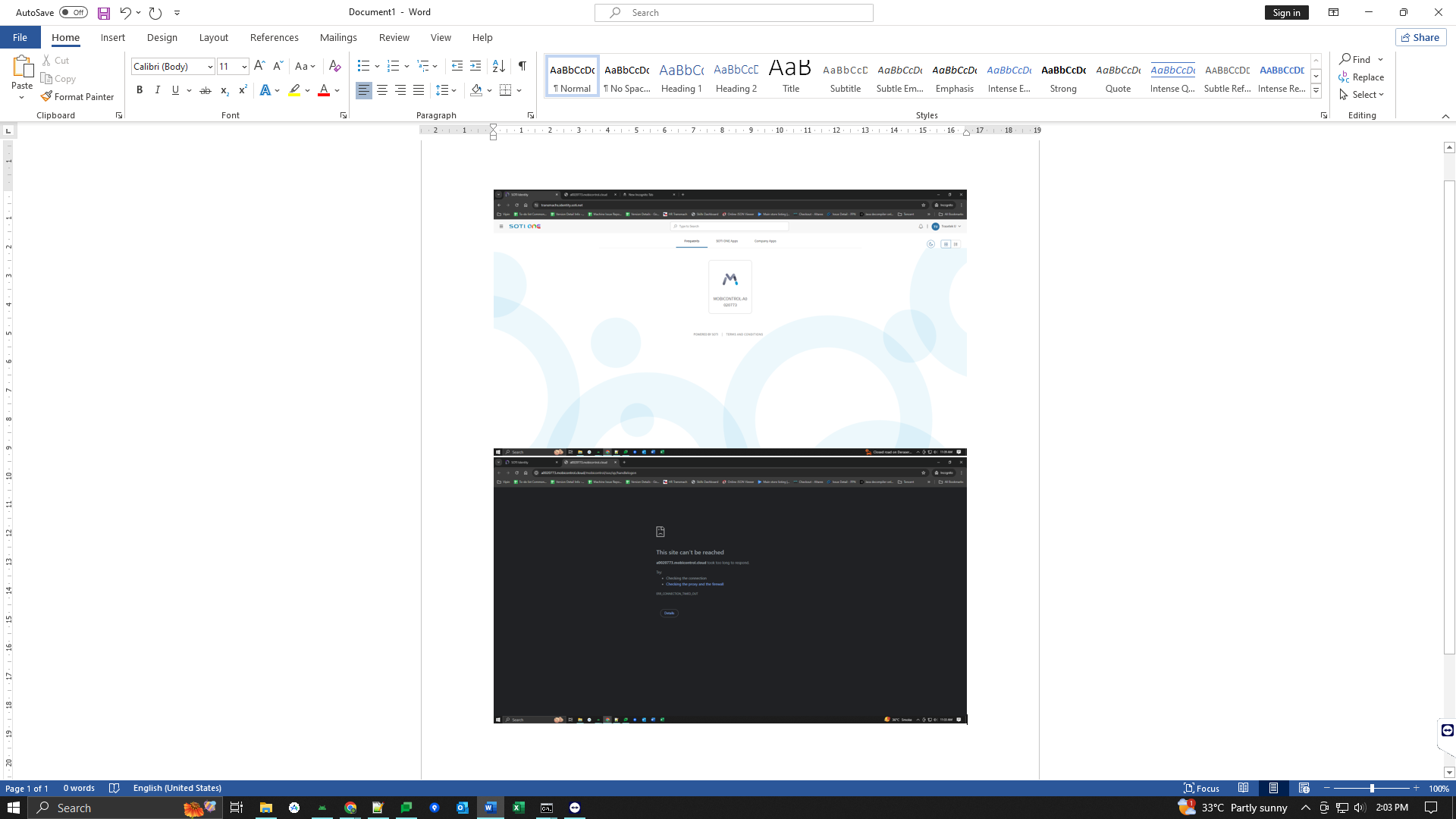The width and height of the screenshot is (1456, 819).
Task: Show paragraph marks
Action: [x=522, y=66]
